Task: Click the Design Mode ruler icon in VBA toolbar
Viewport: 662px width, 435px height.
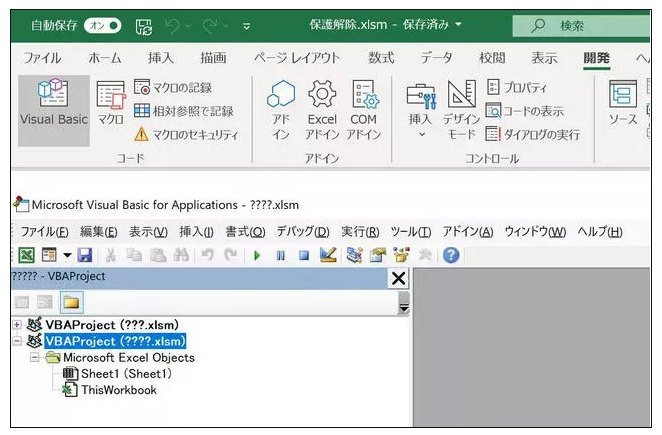Action: 328,255
